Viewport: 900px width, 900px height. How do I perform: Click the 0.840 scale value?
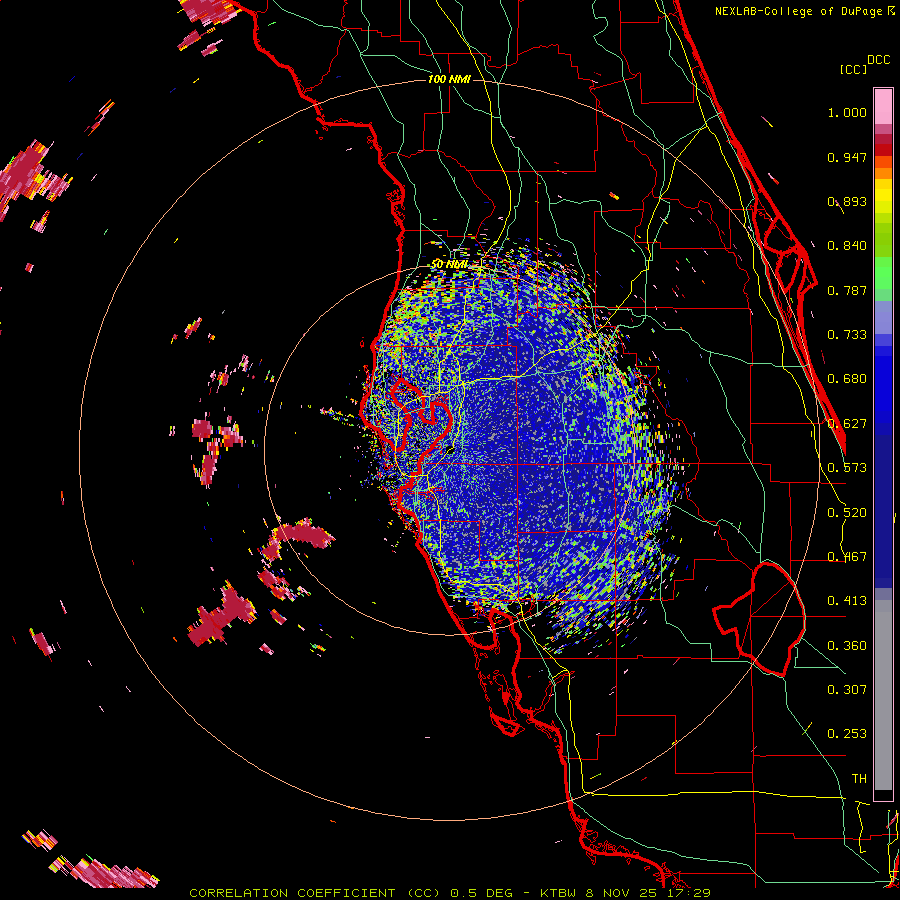[x=847, y=246]
